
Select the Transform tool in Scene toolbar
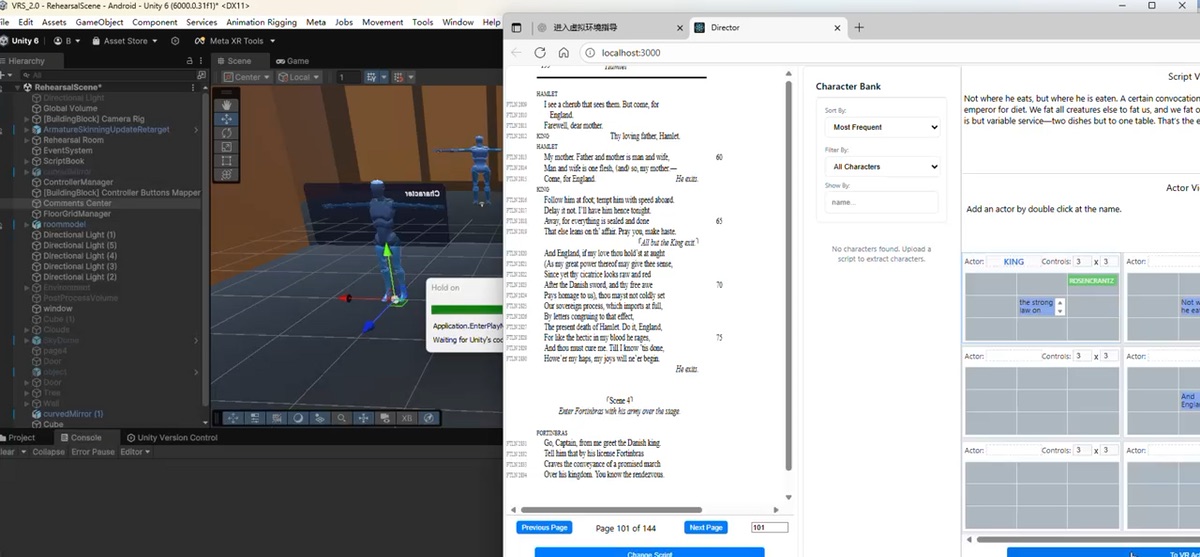[227, 175]
